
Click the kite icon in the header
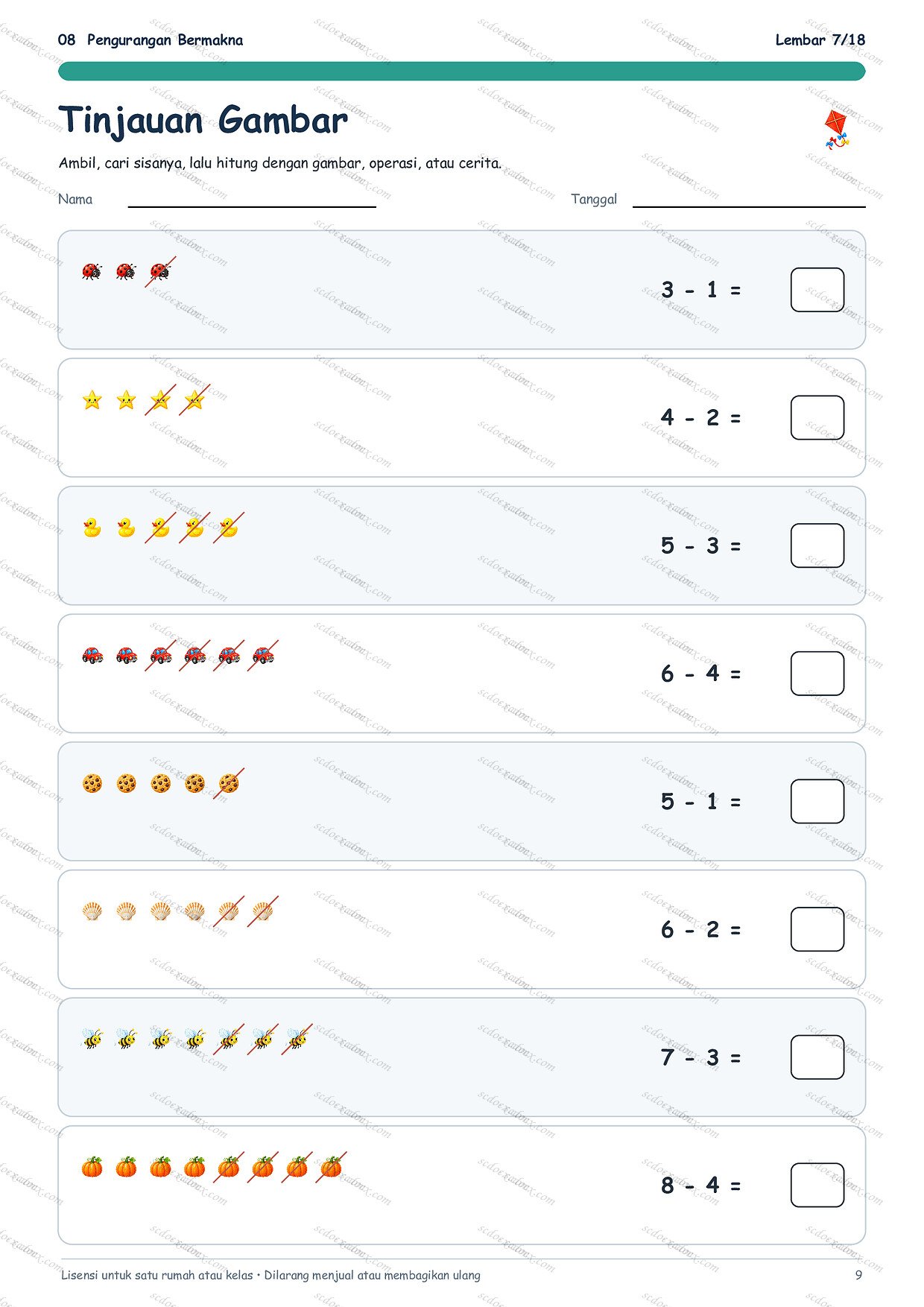tap(836, 130)
